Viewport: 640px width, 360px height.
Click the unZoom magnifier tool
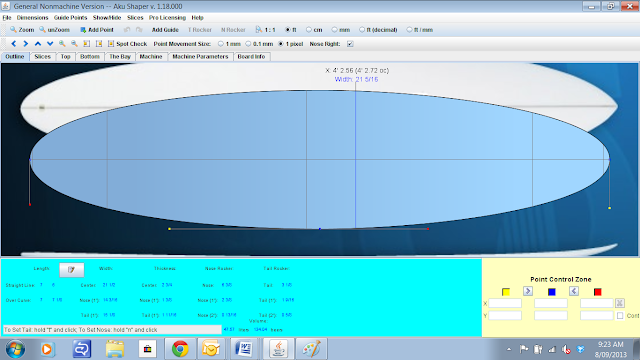click(54, 30)
